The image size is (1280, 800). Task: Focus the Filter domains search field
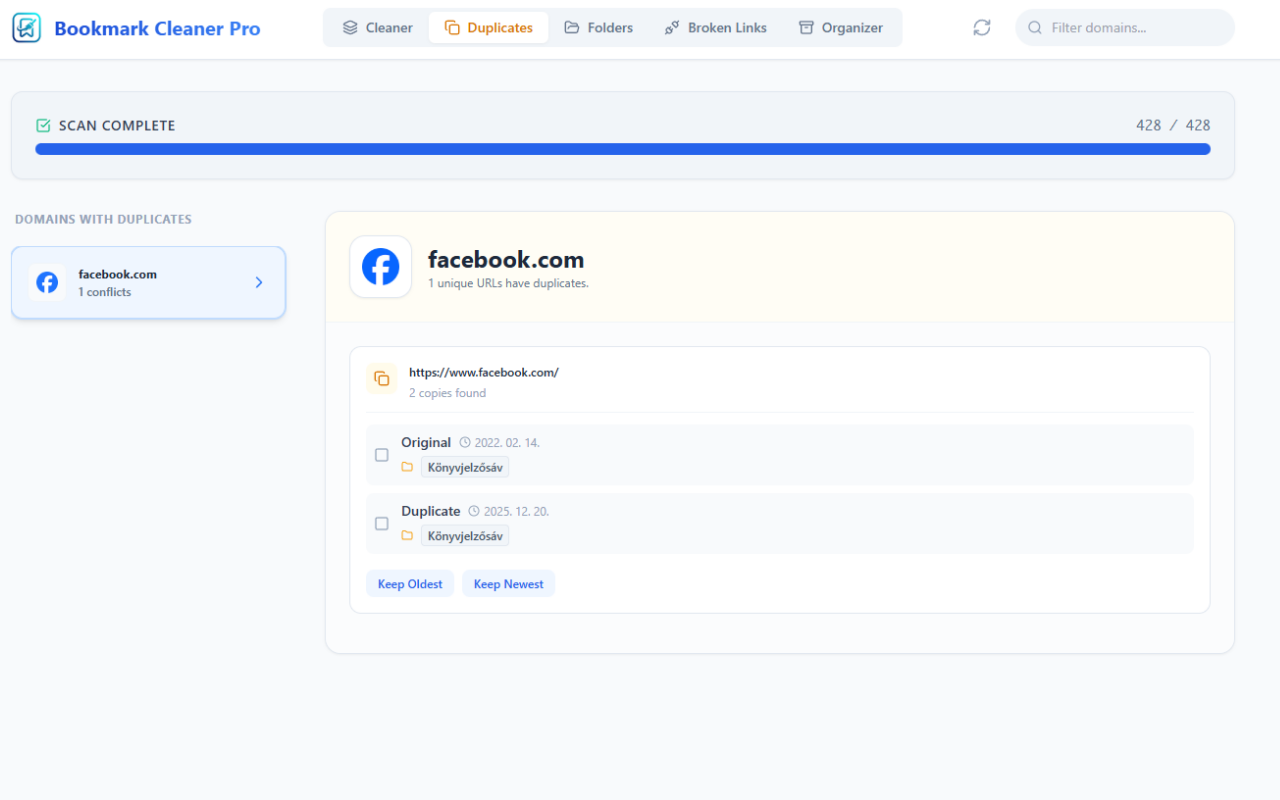(x=1125, y=28)
